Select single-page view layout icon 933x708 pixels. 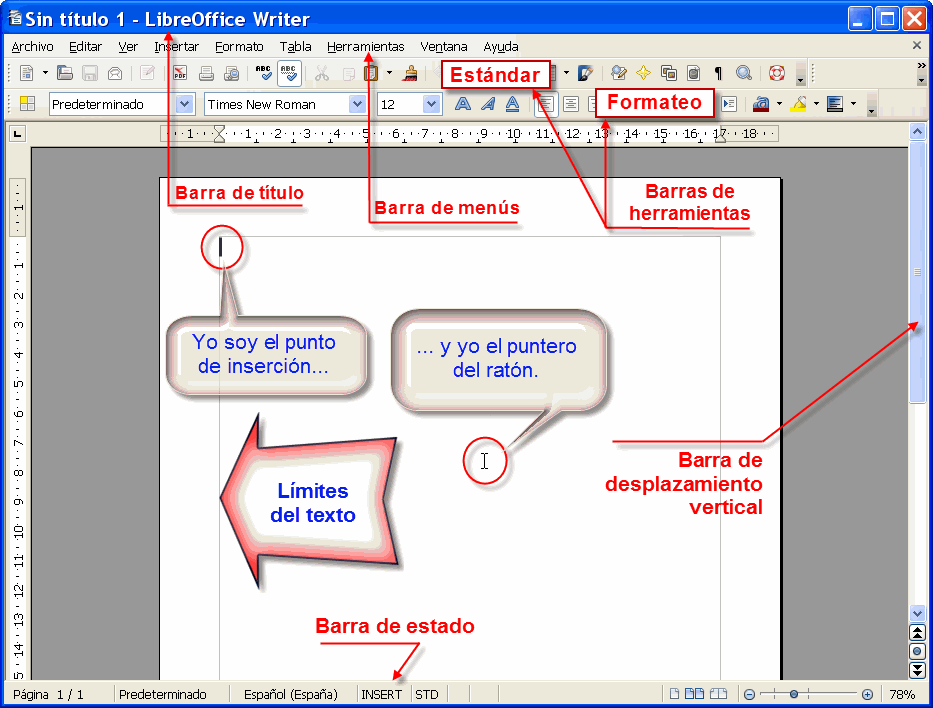pos(674,694)
